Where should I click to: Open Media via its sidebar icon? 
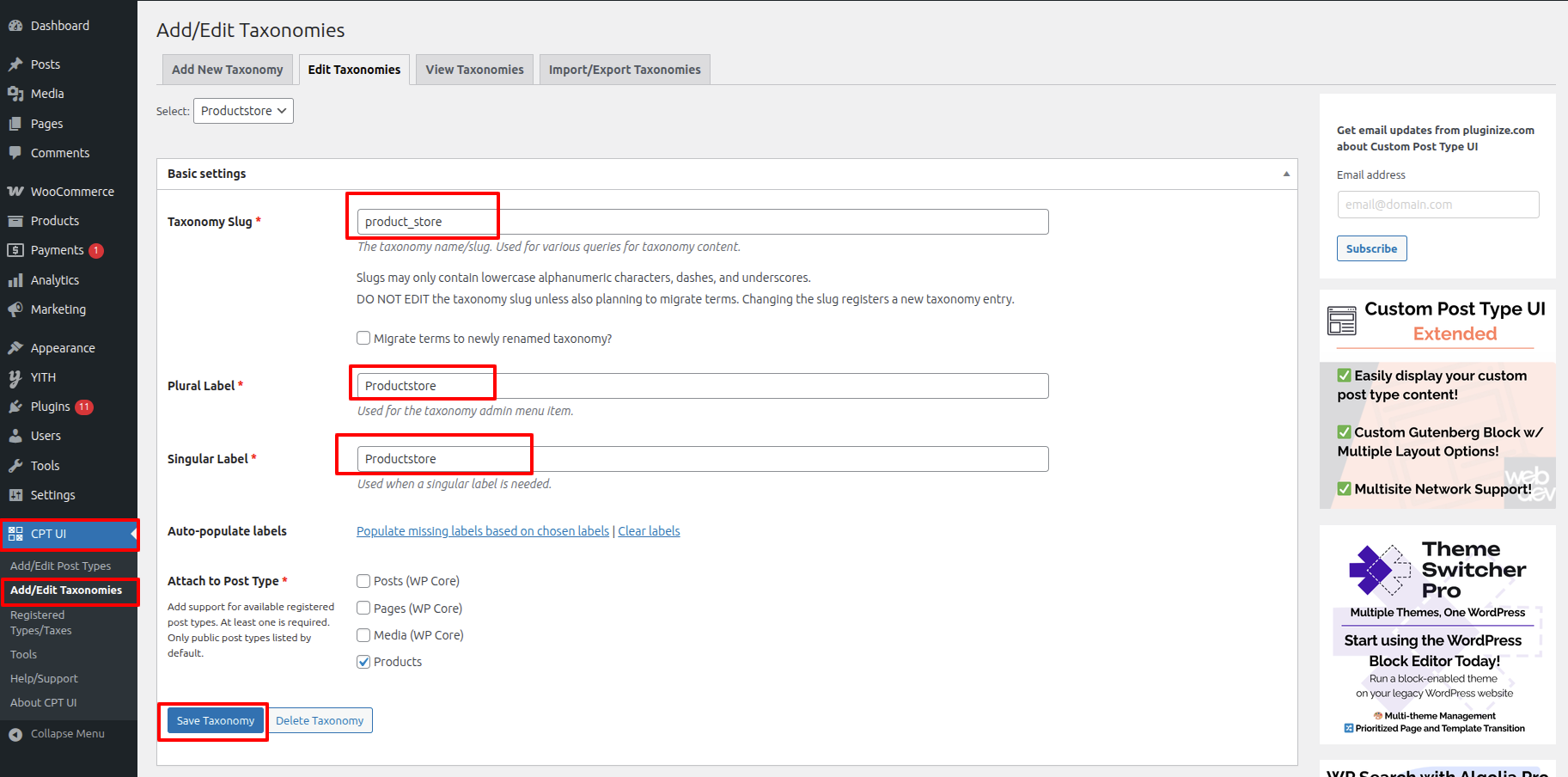pyautogui.click(x=15, y=94)
